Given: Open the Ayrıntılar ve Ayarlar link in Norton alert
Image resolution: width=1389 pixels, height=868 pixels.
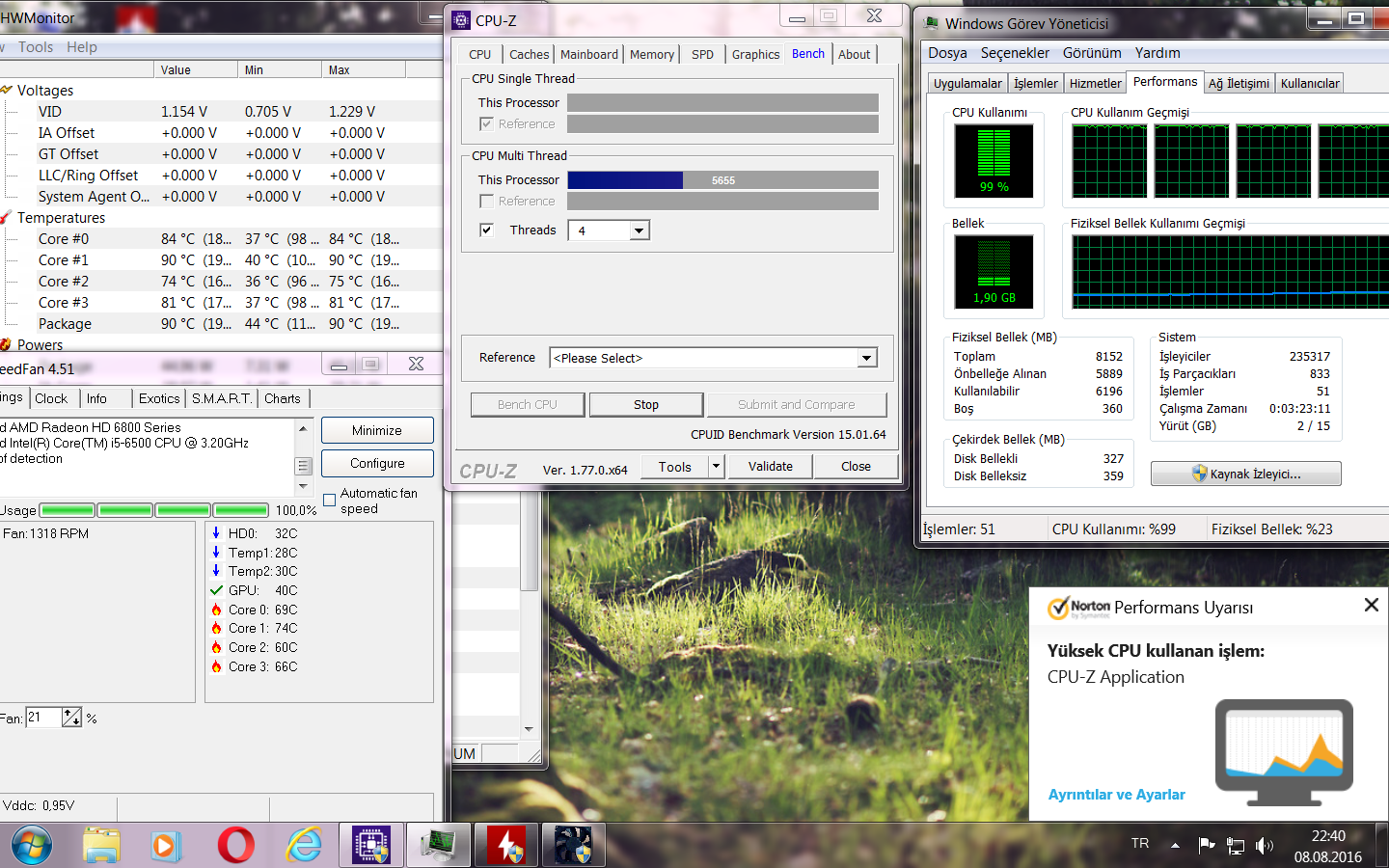Looking at the screenshot, I should click(1117, 795).
